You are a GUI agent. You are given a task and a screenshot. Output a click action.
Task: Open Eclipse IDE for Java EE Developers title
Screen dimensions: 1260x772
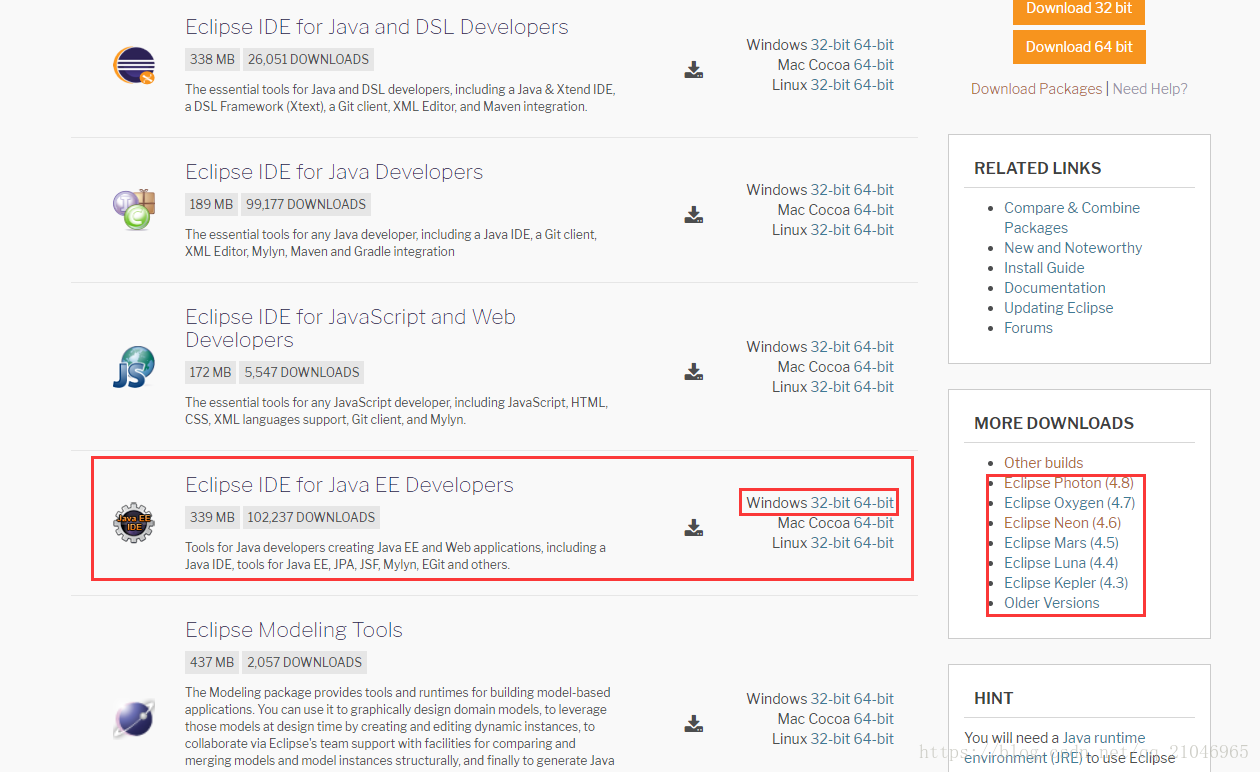click(x=349, y=485)
